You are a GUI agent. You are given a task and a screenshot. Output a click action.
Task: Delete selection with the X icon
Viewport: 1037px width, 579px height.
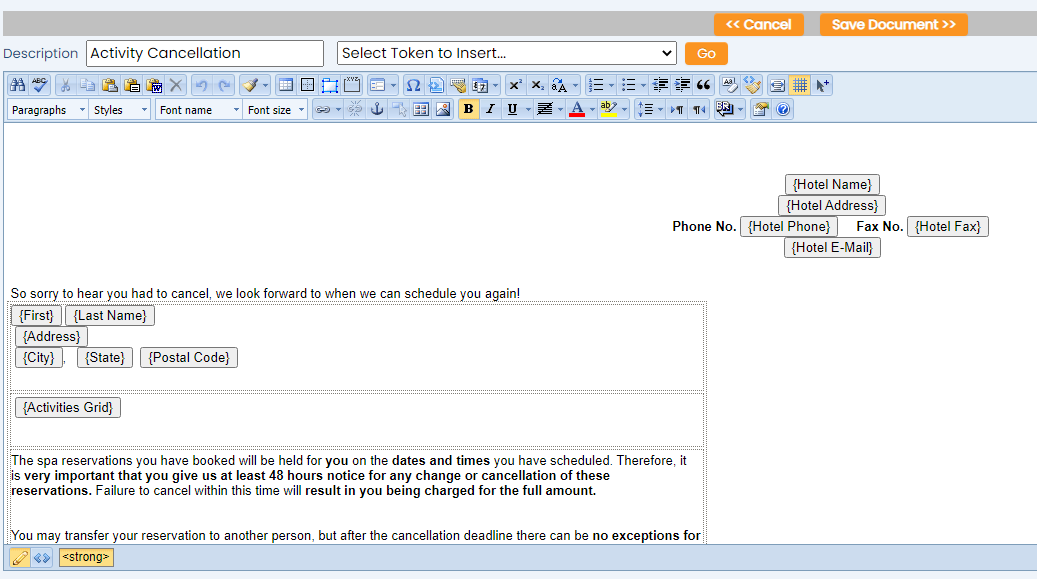point(176,85)
